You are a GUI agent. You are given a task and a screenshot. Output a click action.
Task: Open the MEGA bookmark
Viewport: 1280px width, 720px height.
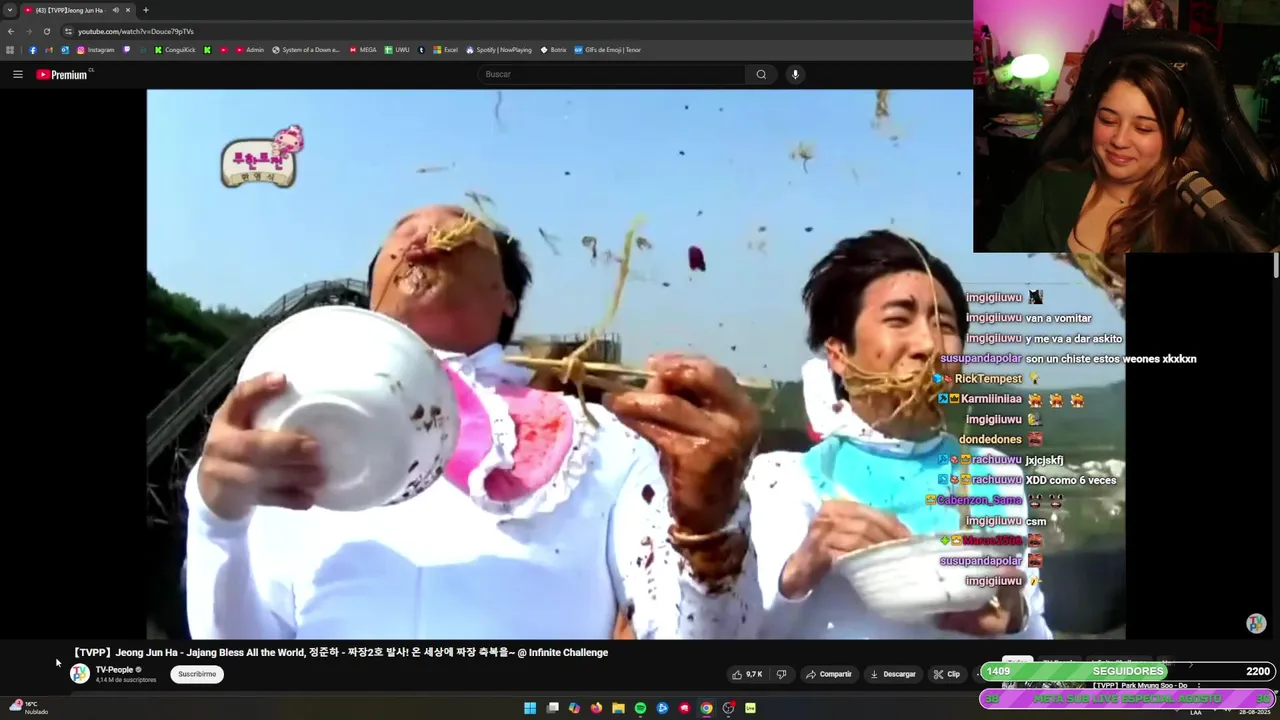pyautogui.click(x=363, y=50)
